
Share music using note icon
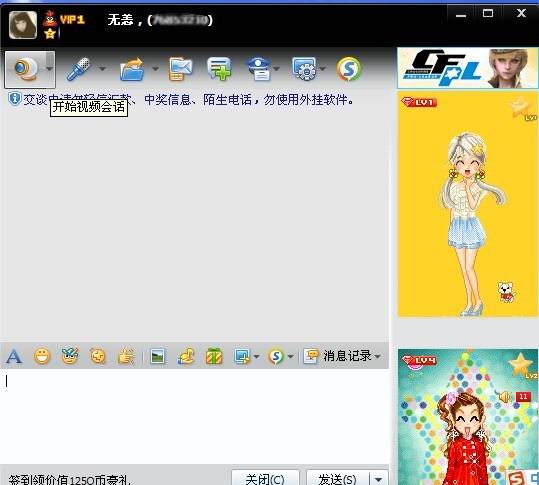(186, 356)
